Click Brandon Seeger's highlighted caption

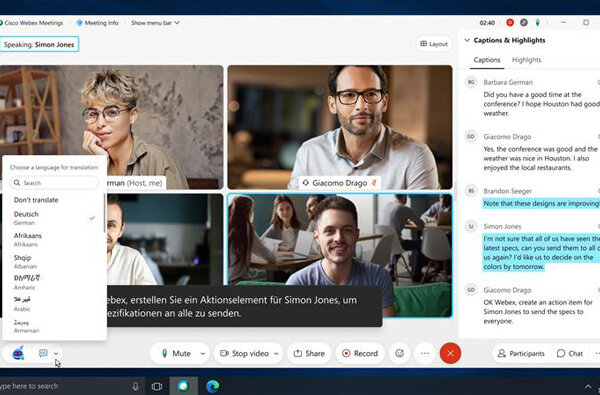click(541, 203)
